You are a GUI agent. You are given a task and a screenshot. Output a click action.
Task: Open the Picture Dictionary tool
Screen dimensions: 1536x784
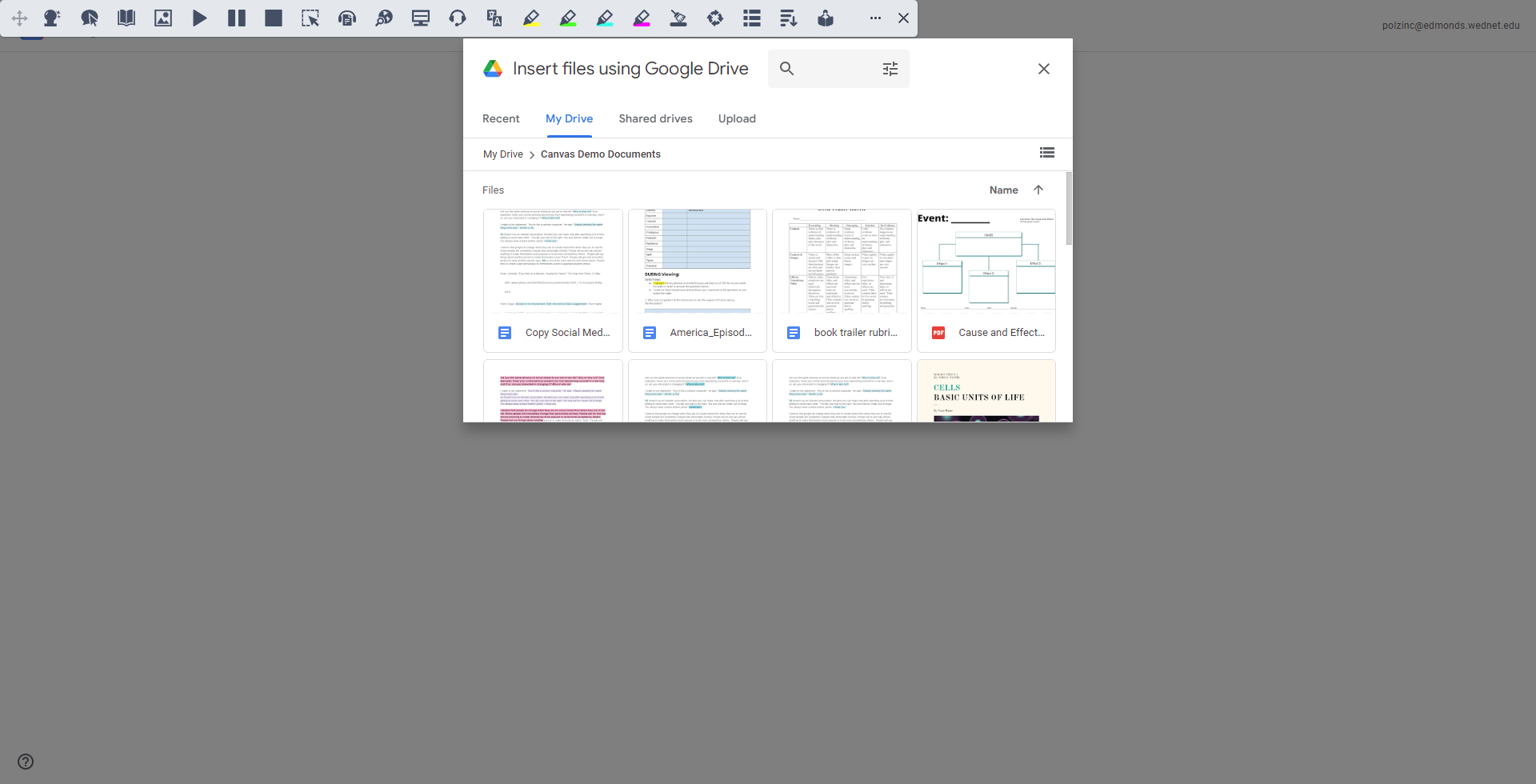(x=163, y=18)
